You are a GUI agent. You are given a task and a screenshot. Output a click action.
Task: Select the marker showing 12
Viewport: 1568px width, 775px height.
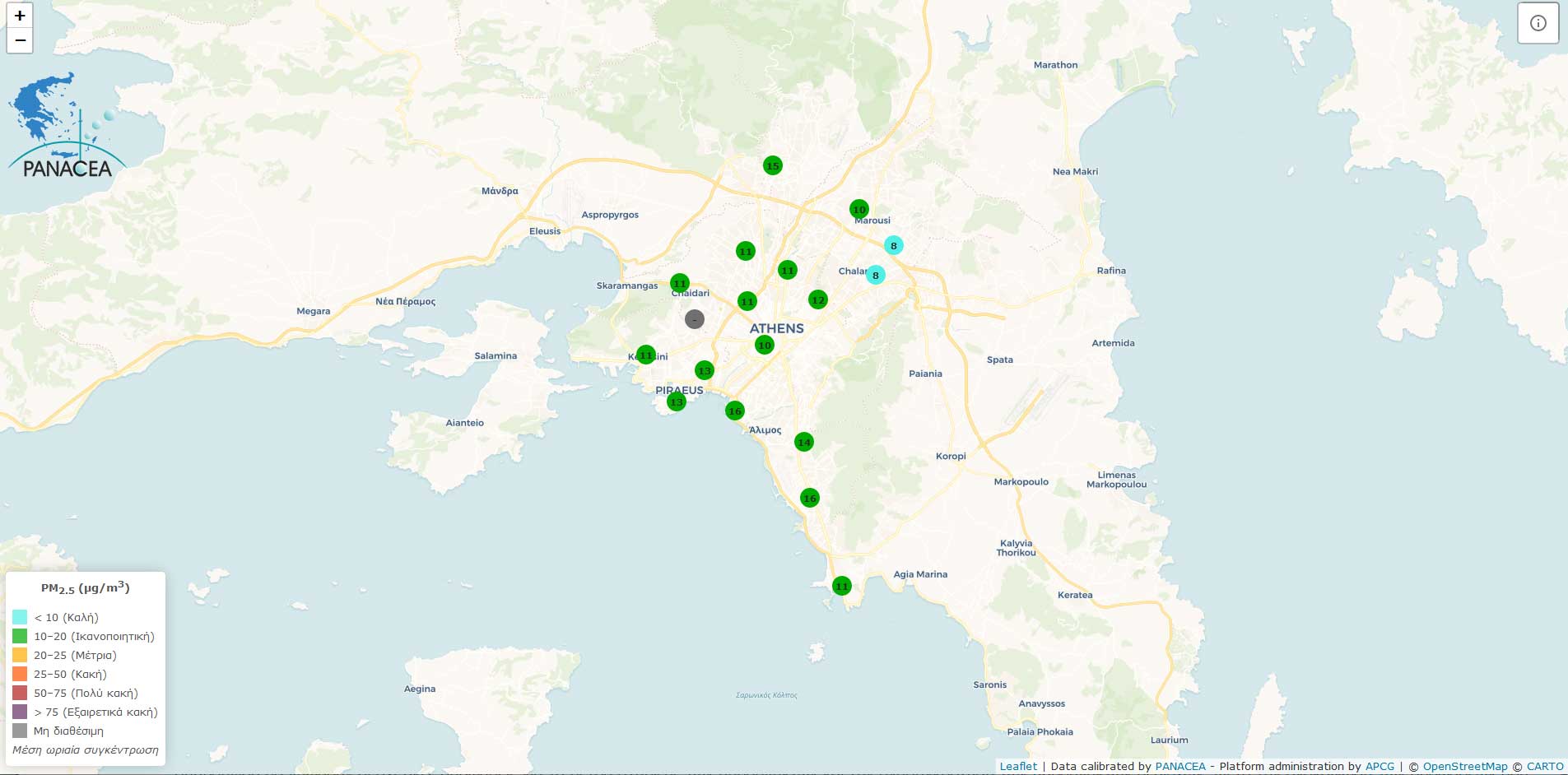817,300
